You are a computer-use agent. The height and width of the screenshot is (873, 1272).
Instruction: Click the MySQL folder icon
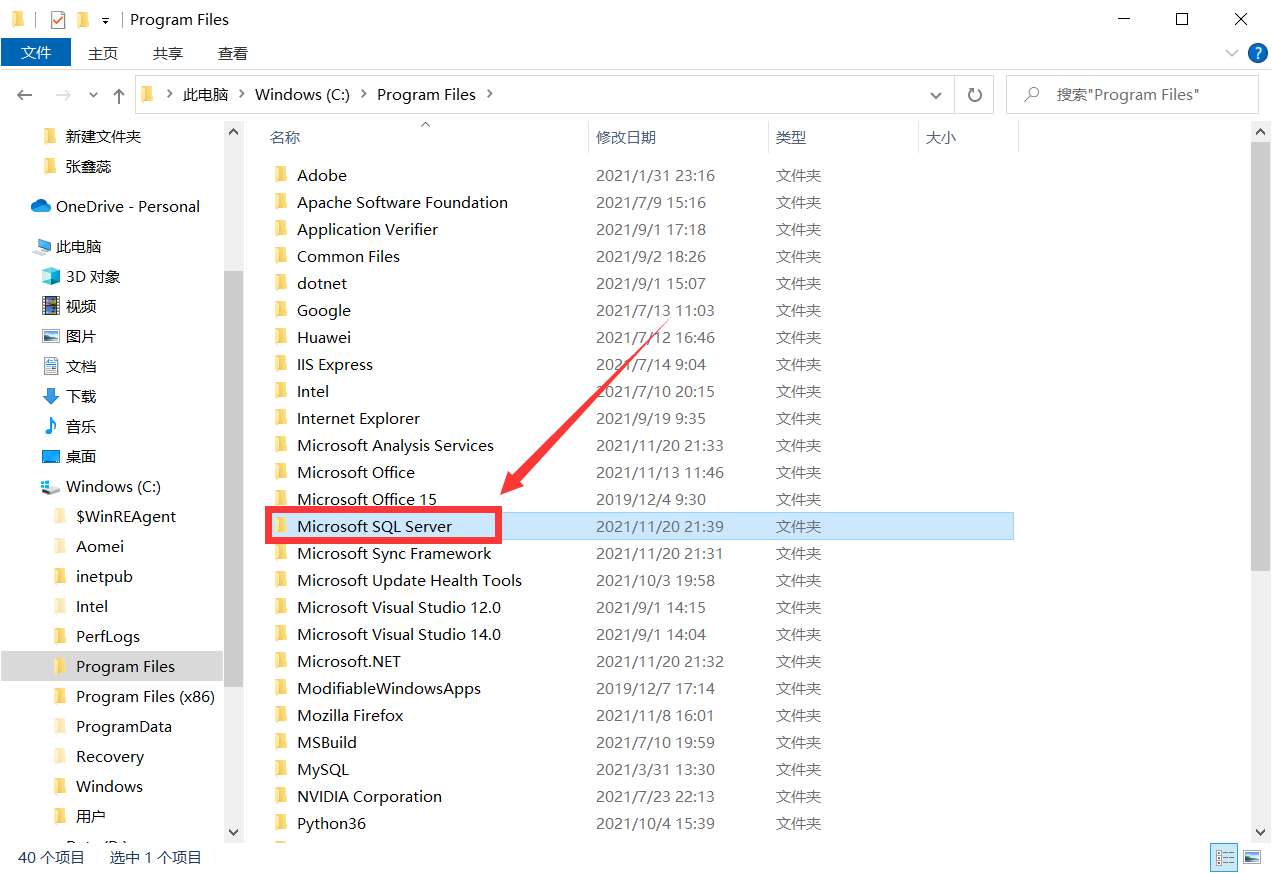(x=281, y=769)
